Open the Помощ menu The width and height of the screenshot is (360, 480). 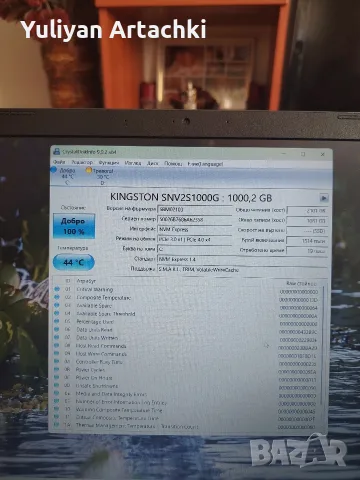tap(173, 164)
